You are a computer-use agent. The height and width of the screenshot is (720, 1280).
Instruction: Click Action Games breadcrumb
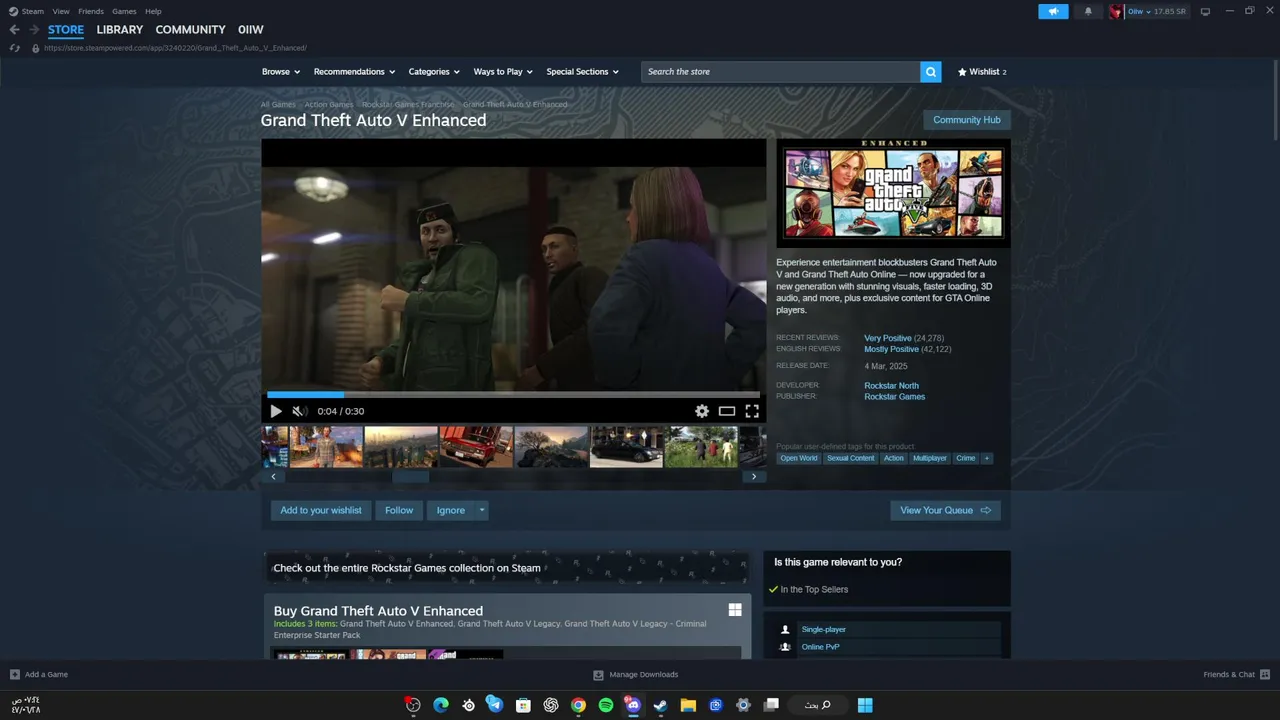[329, 104]
